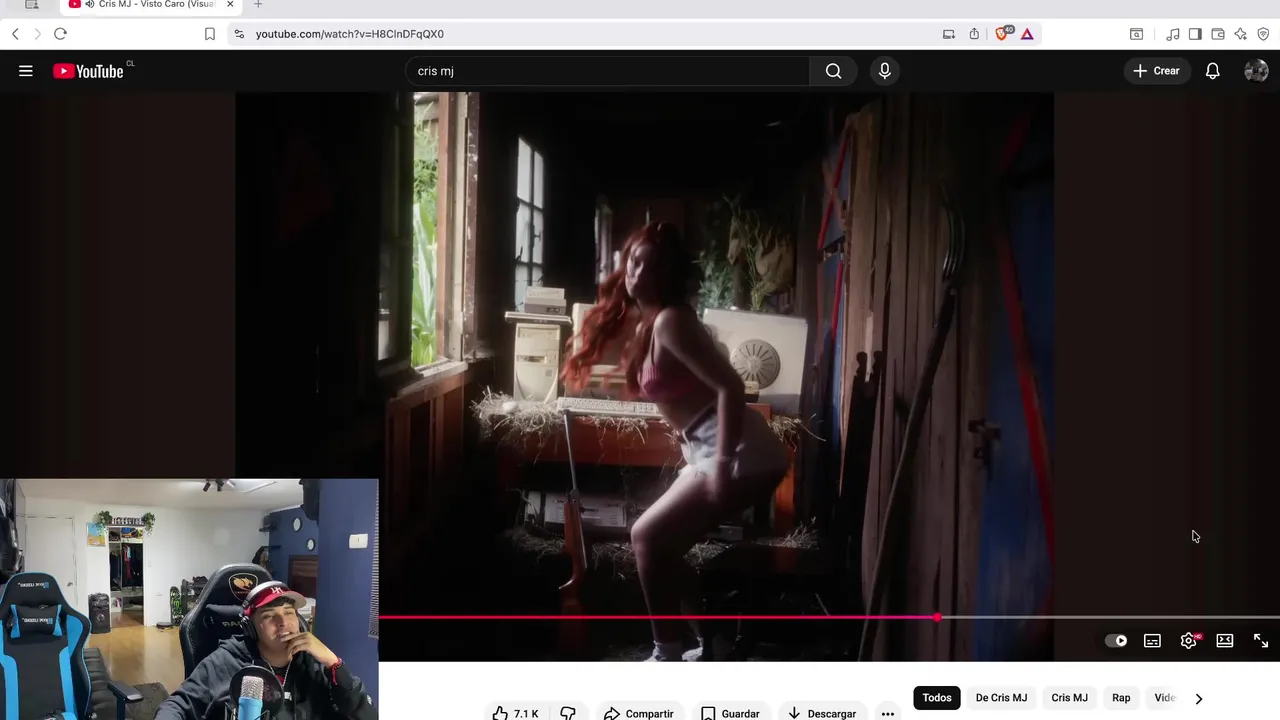Viewport: 1280px width, 720px height.
Task: Open Brave Rewards triangle icon
Action: [1027, 34]
